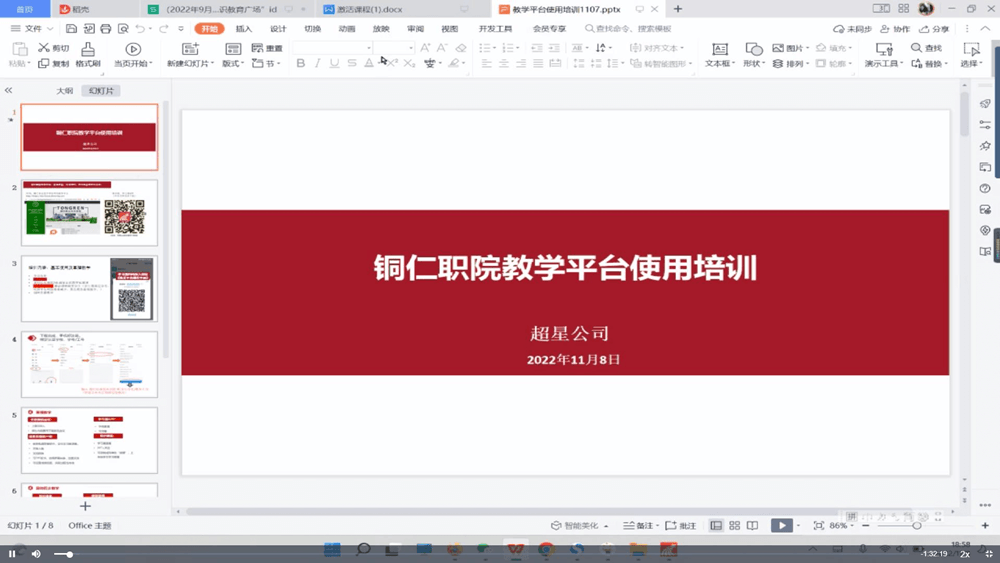This screenshot has width=1000, height=563.
Task: Switch to the 插入 ribbon tab
Action: click(x=244, y=29)
